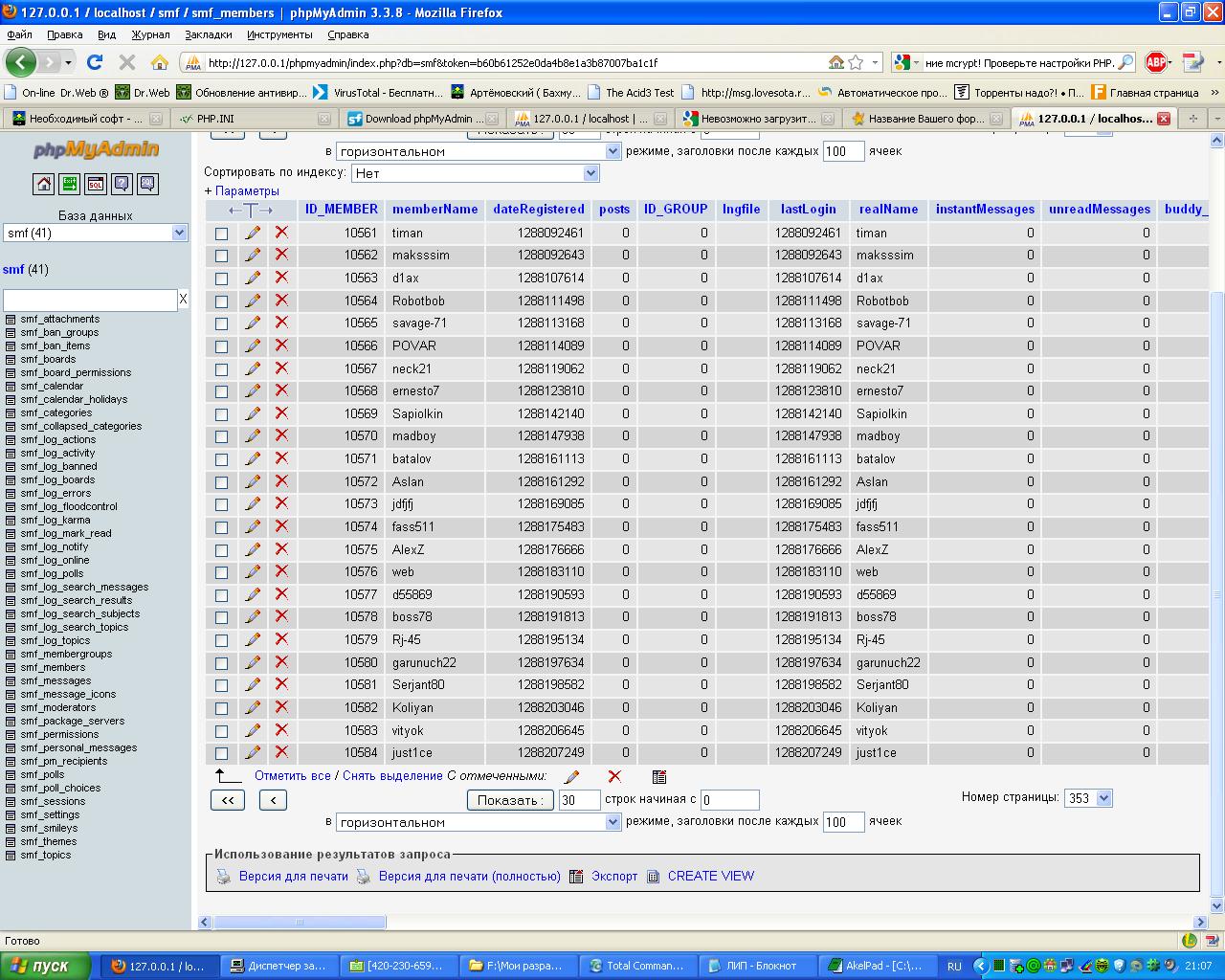
Task: Check the checkbox for row 10573 jdfjfj
Action: (x=222, y=504)
